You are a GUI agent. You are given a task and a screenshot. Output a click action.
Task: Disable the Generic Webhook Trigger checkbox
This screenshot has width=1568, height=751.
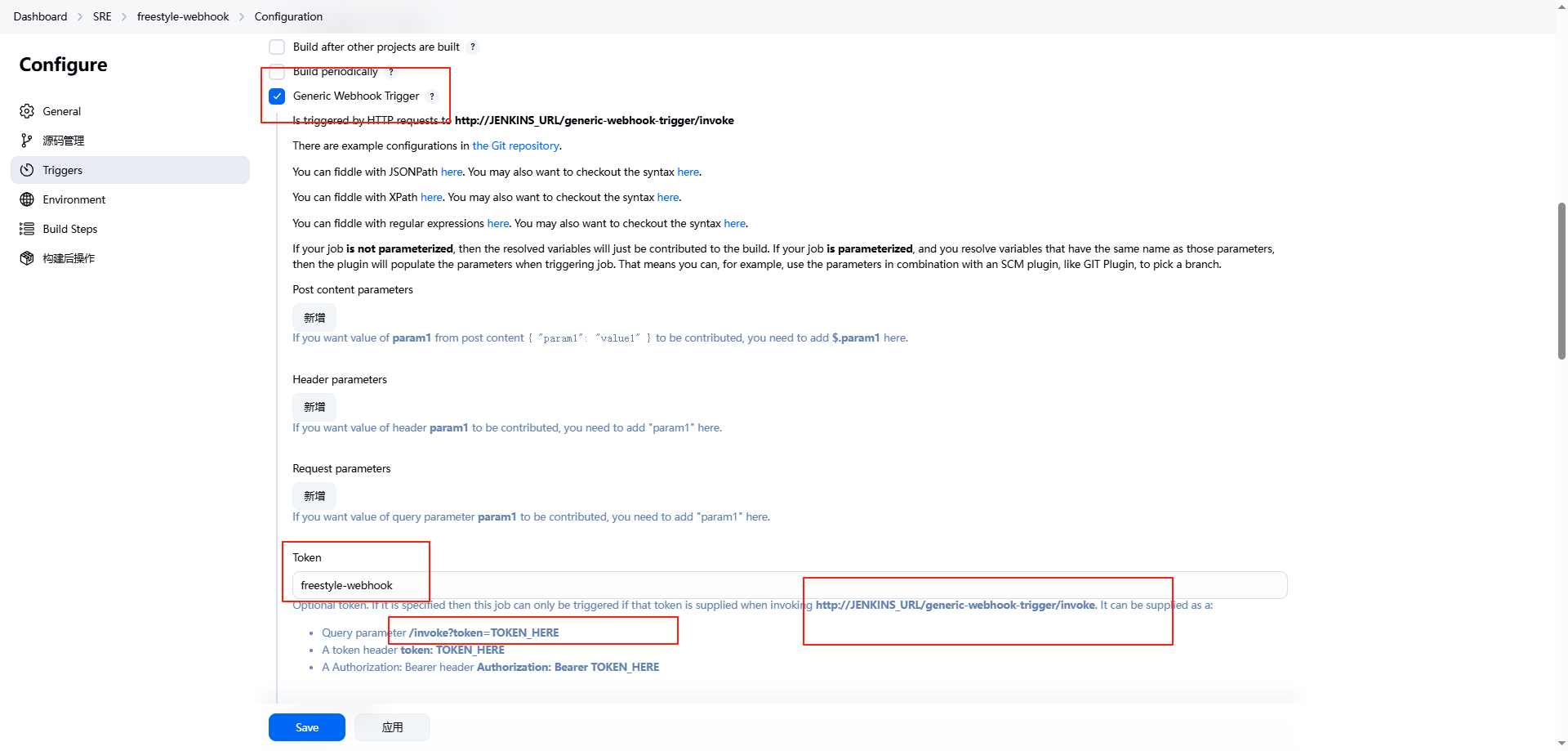(278, 96)
